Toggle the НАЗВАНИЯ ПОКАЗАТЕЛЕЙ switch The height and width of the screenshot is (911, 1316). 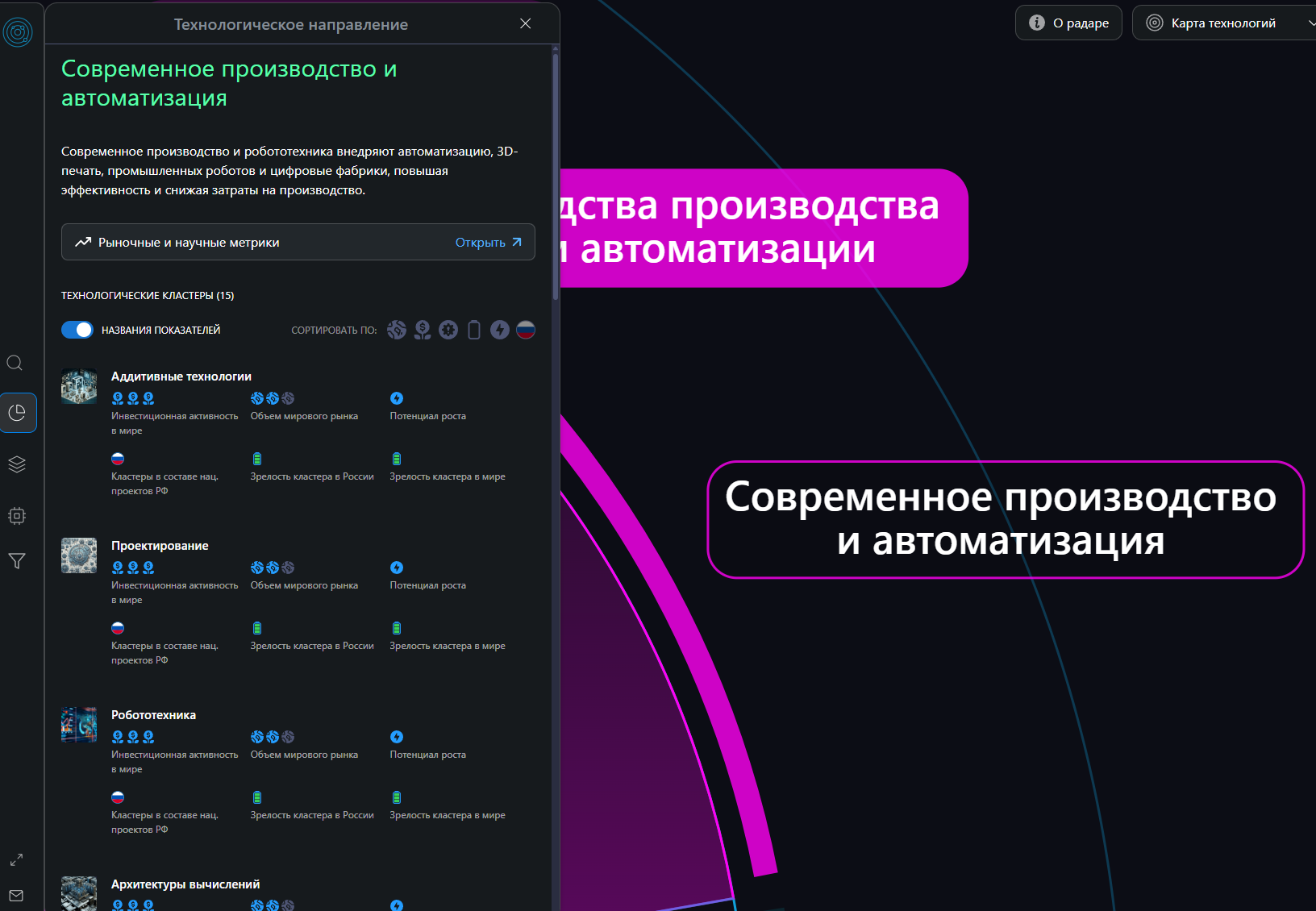point(77,330)
